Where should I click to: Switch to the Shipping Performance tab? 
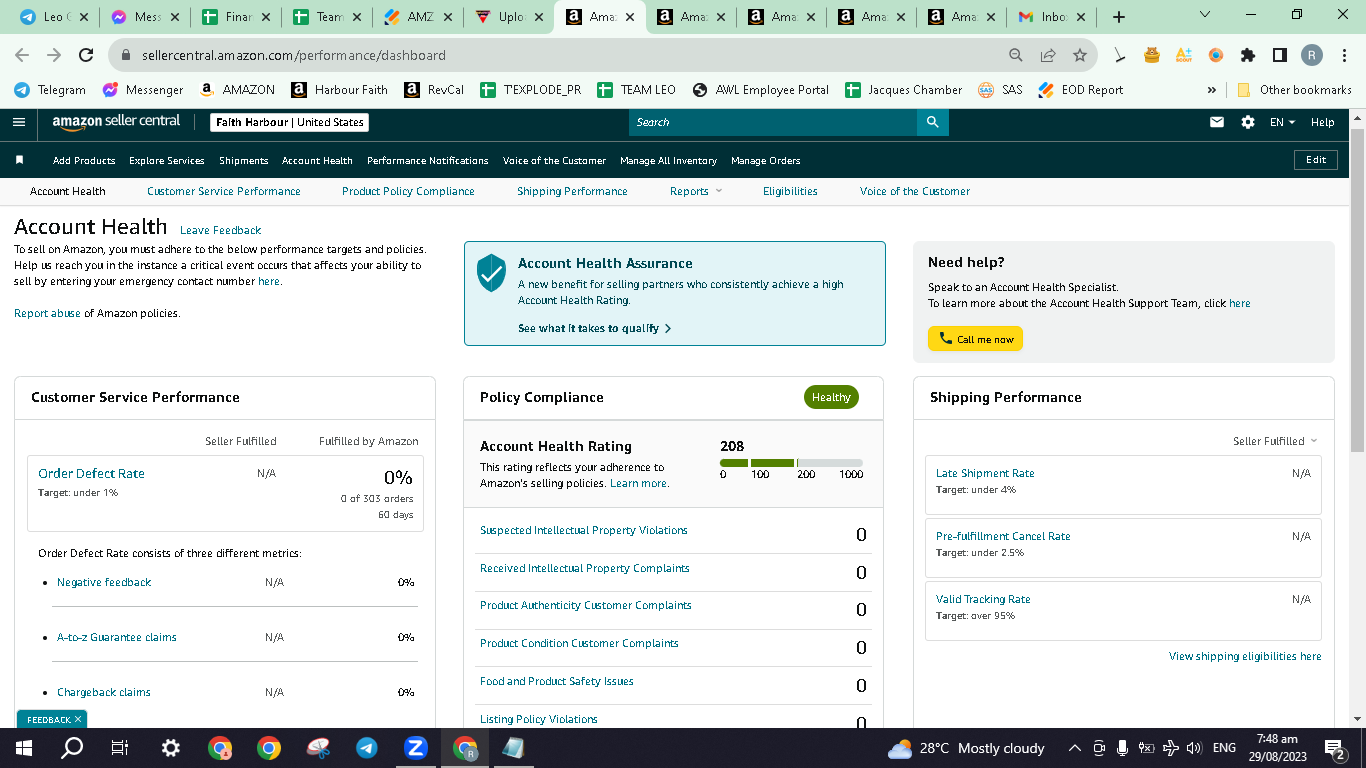572,191
